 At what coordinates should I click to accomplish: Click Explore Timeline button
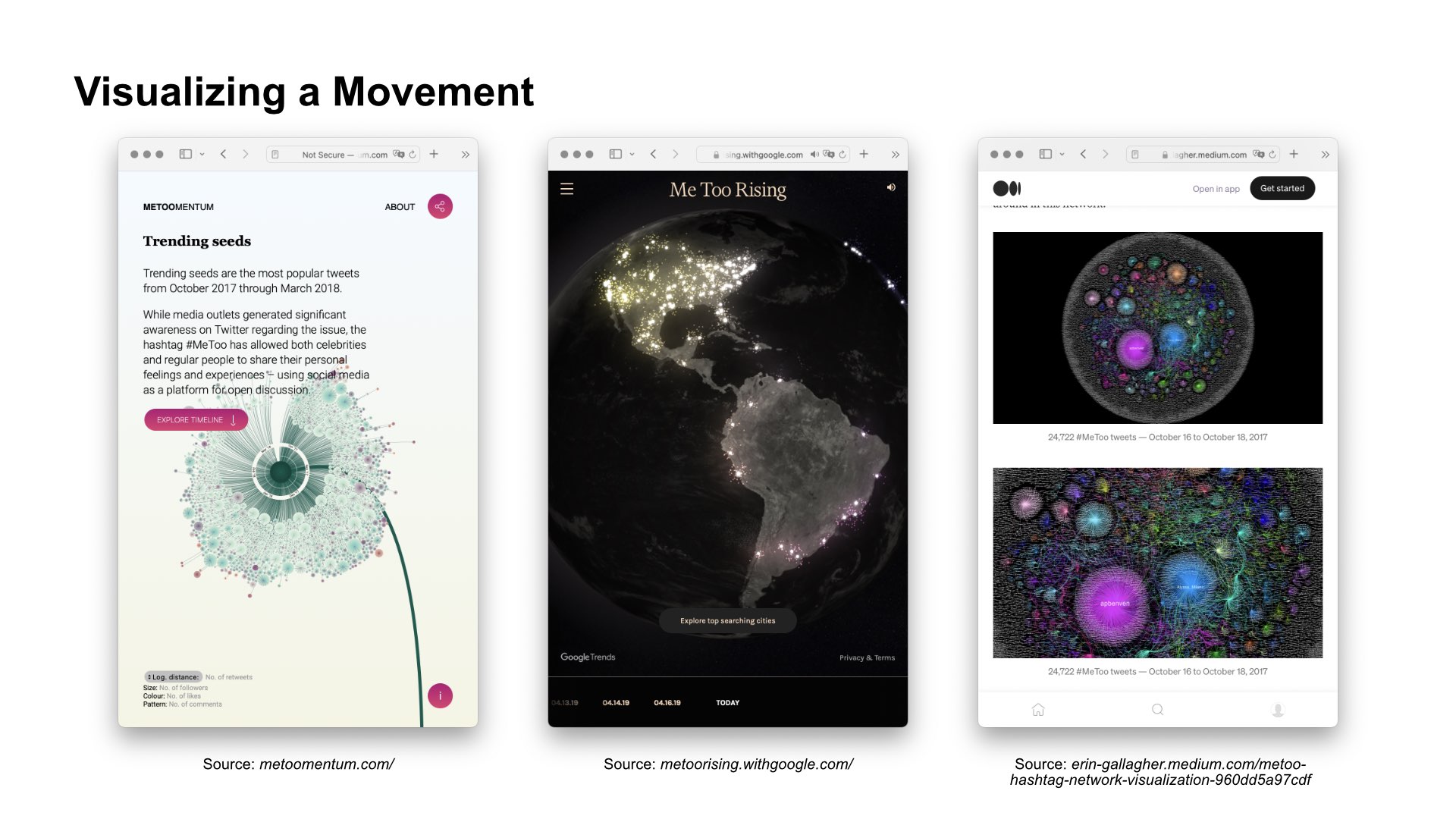pyautogui.click(x=196, y=419)
